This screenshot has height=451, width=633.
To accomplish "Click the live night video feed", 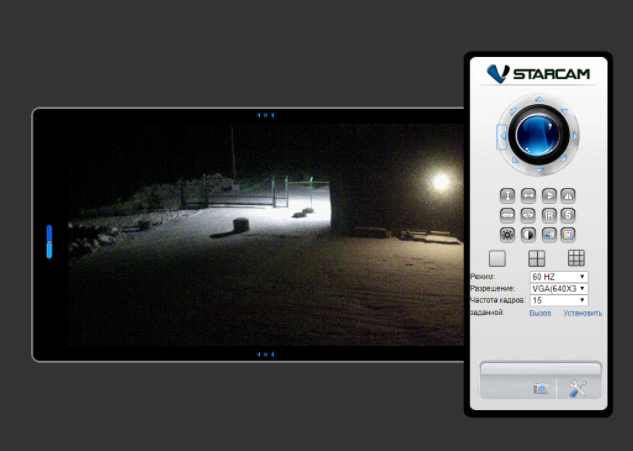I will pos(266,235).
